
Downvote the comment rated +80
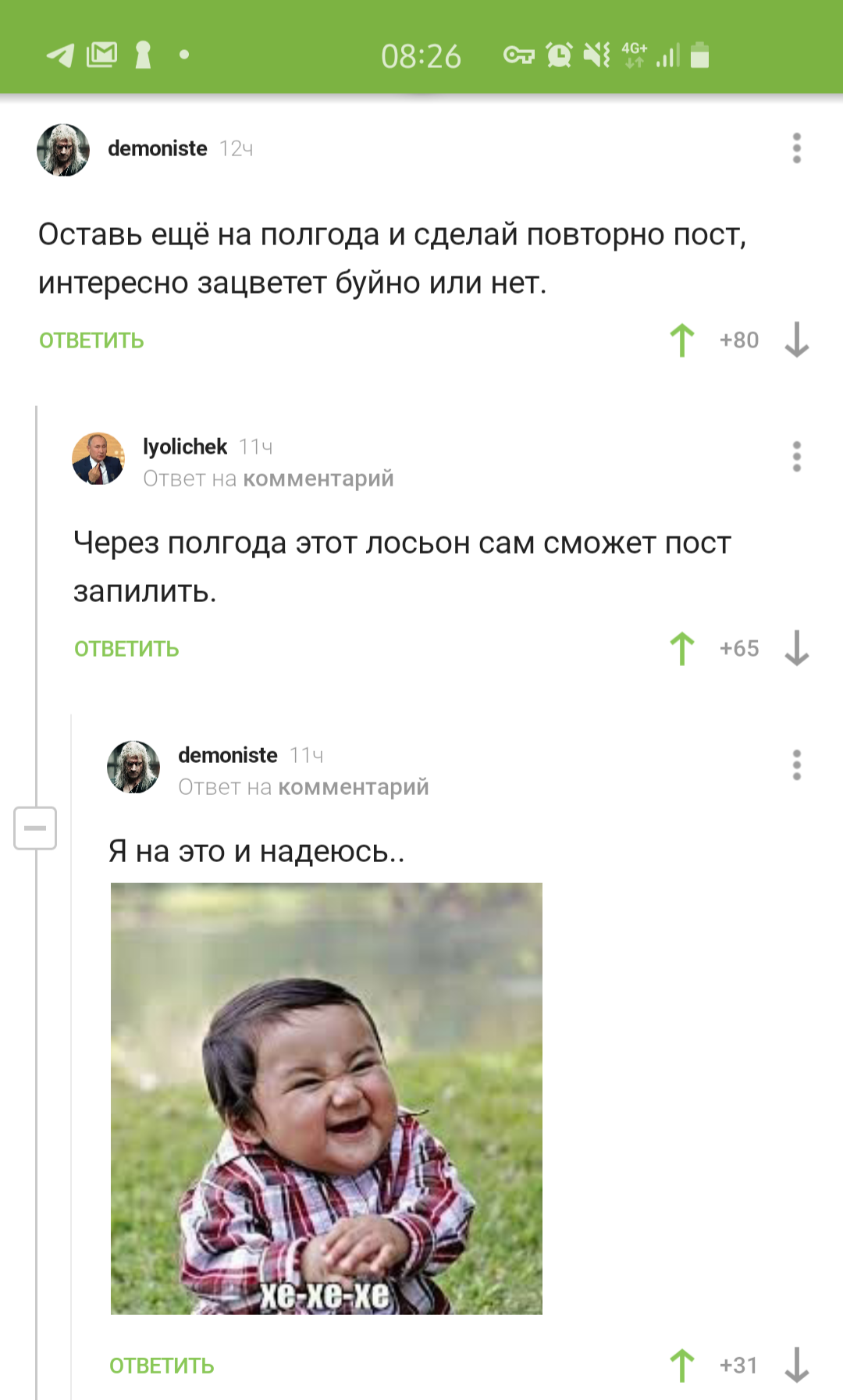tap(797, 340)
